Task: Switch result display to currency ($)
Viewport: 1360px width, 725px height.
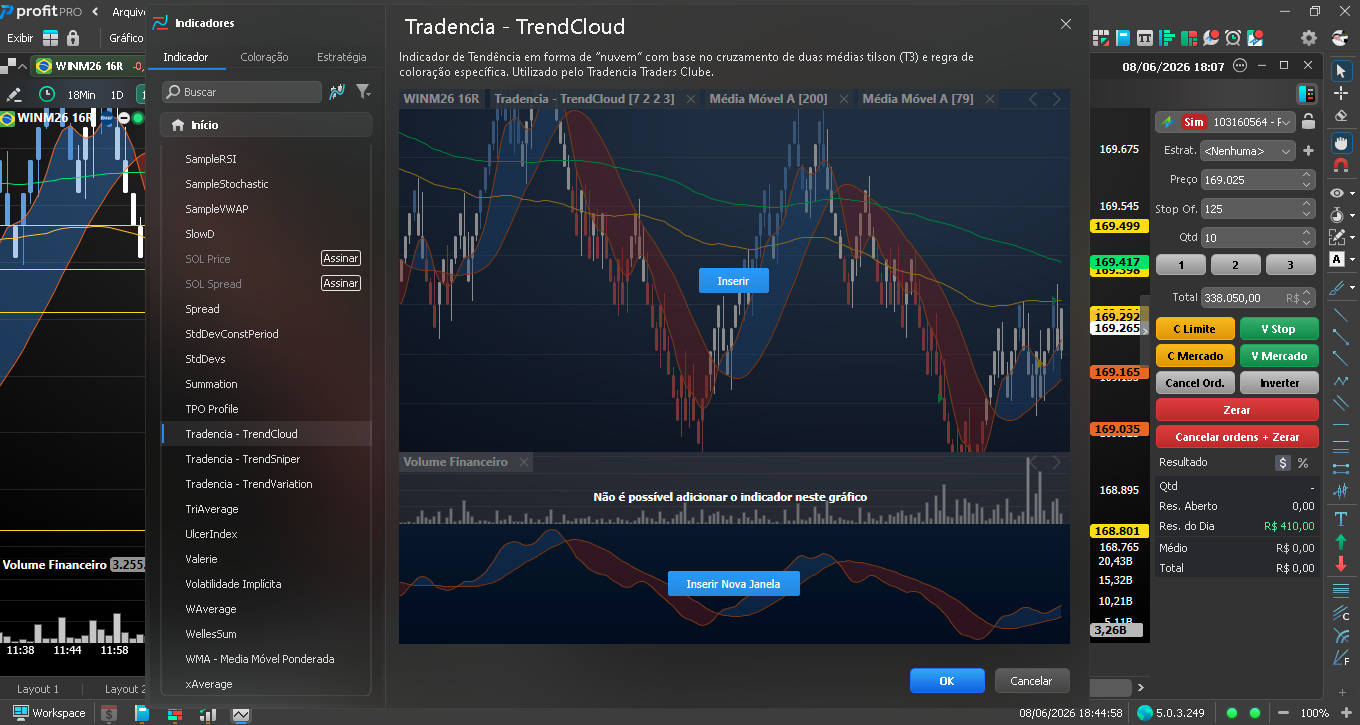Action: (1282, 463)
